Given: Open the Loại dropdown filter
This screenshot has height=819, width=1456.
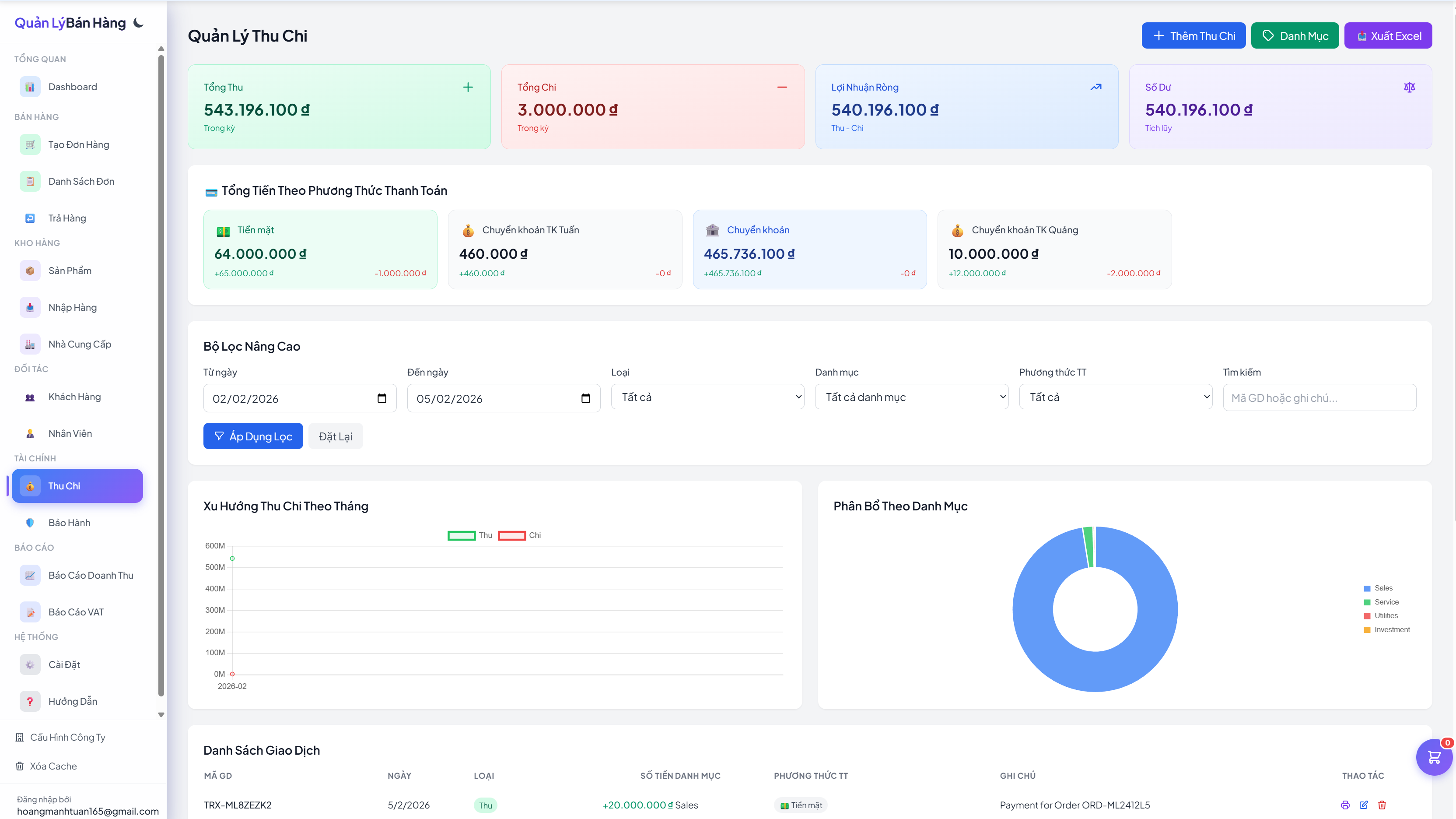Looking at the screenshot, I should pos(707,397).
